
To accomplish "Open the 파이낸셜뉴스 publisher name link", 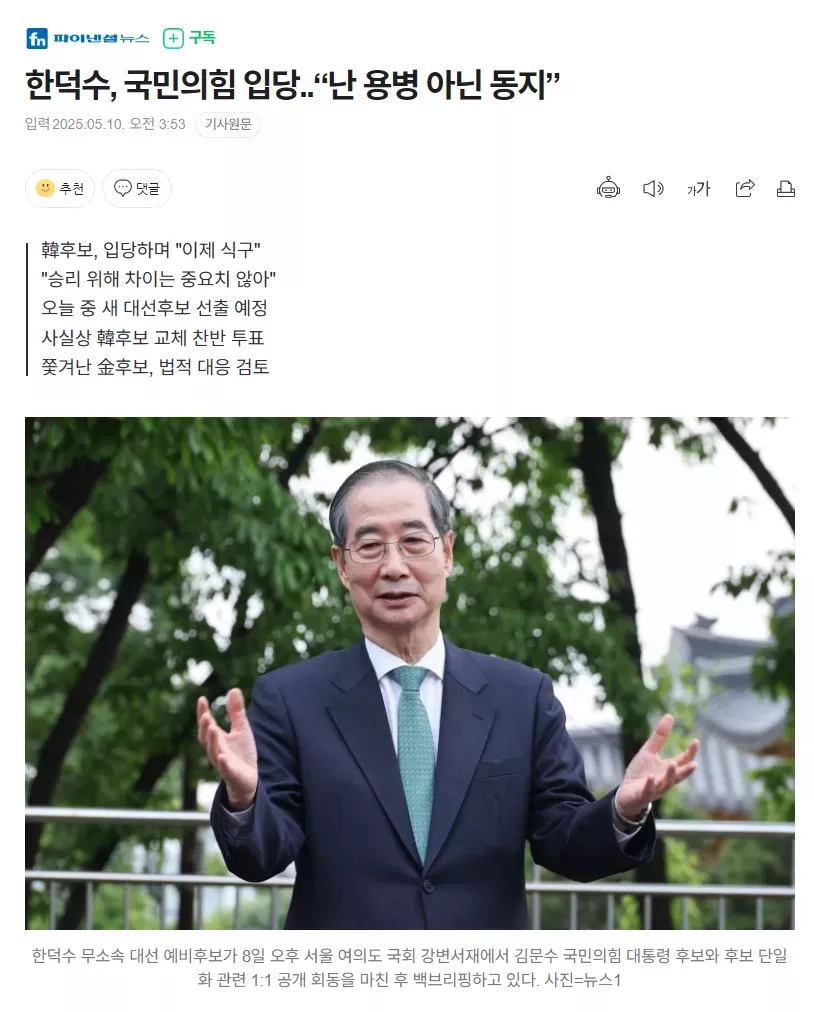I will coord(101,39).
